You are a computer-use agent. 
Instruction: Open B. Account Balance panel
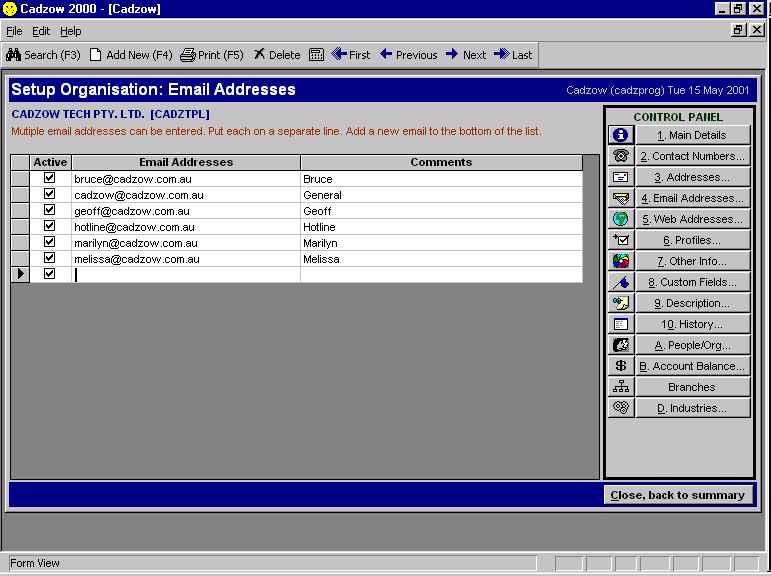click(x=693, y=366)
